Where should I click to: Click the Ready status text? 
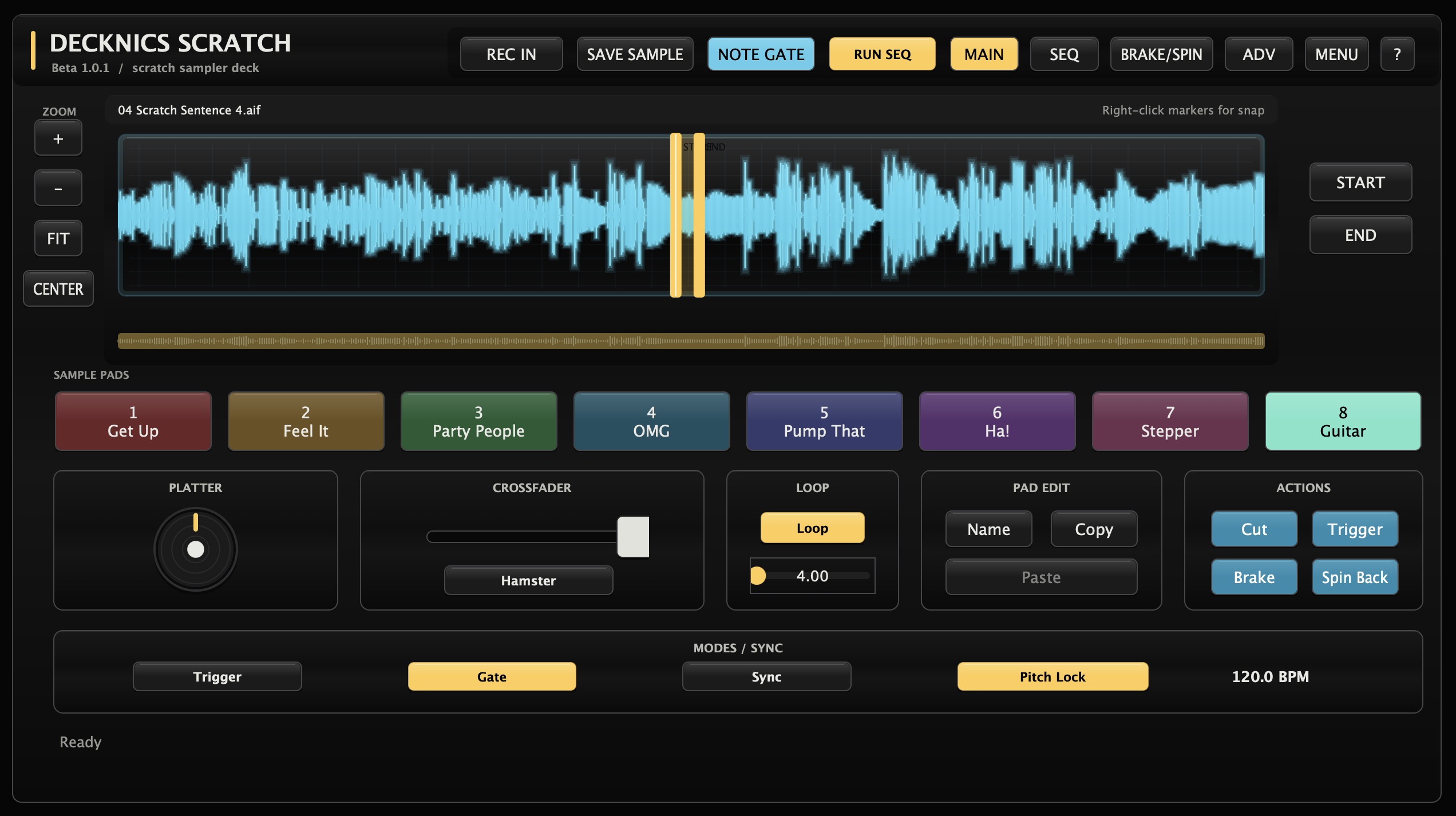[80, 742]
